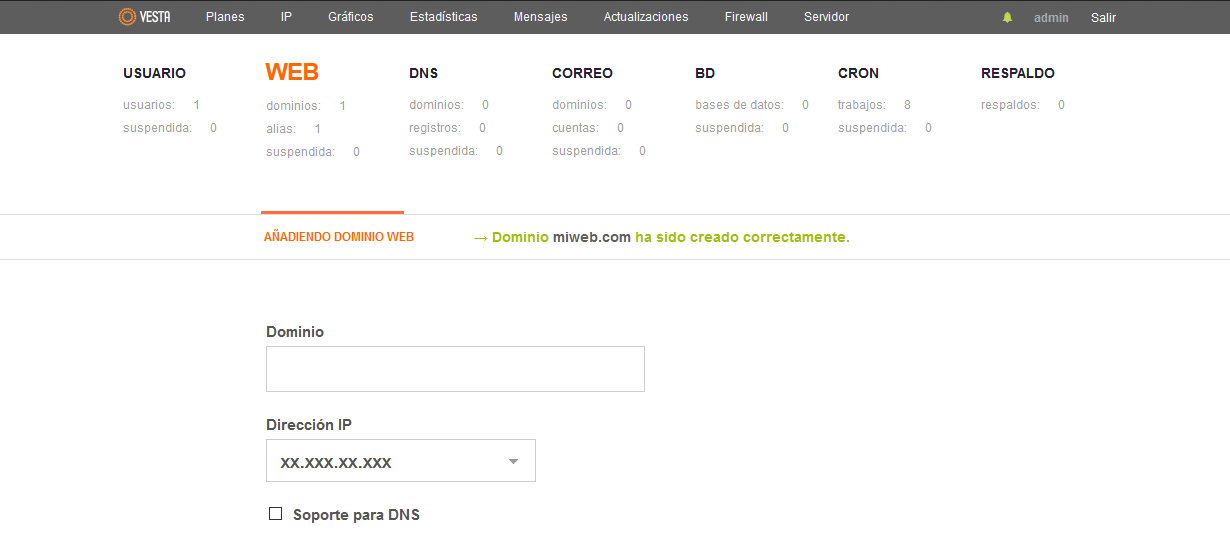Open the Estadísticas section

[x=444, y=17]
